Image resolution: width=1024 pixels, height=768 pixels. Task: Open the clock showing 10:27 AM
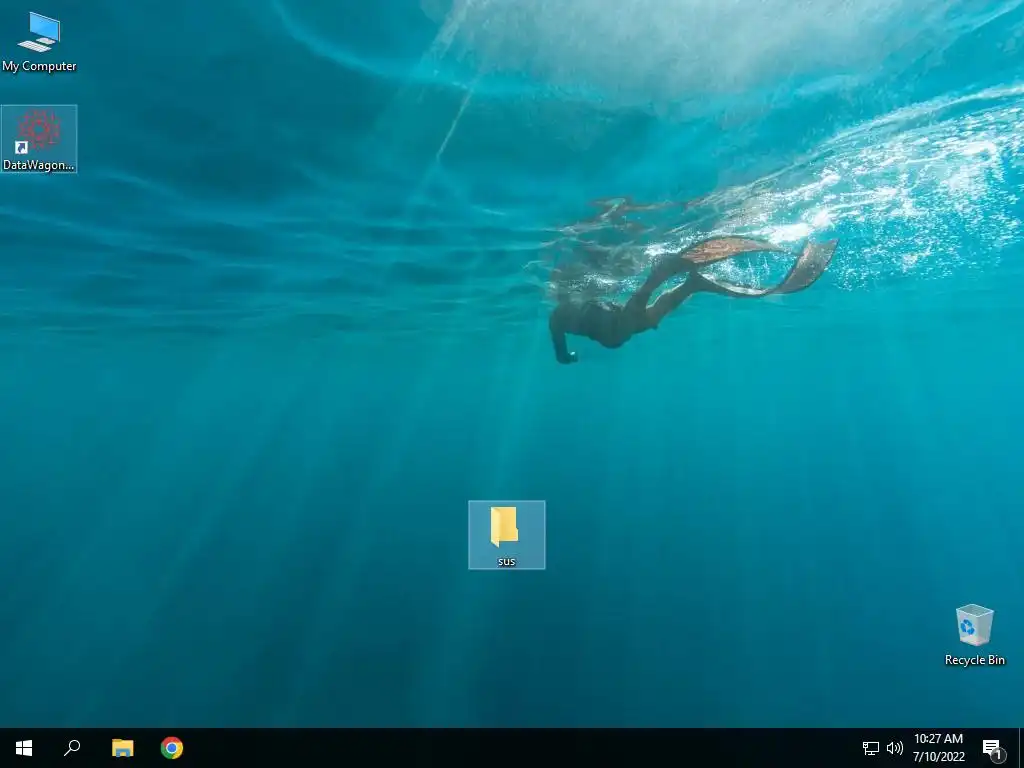[x=938, y=748]
